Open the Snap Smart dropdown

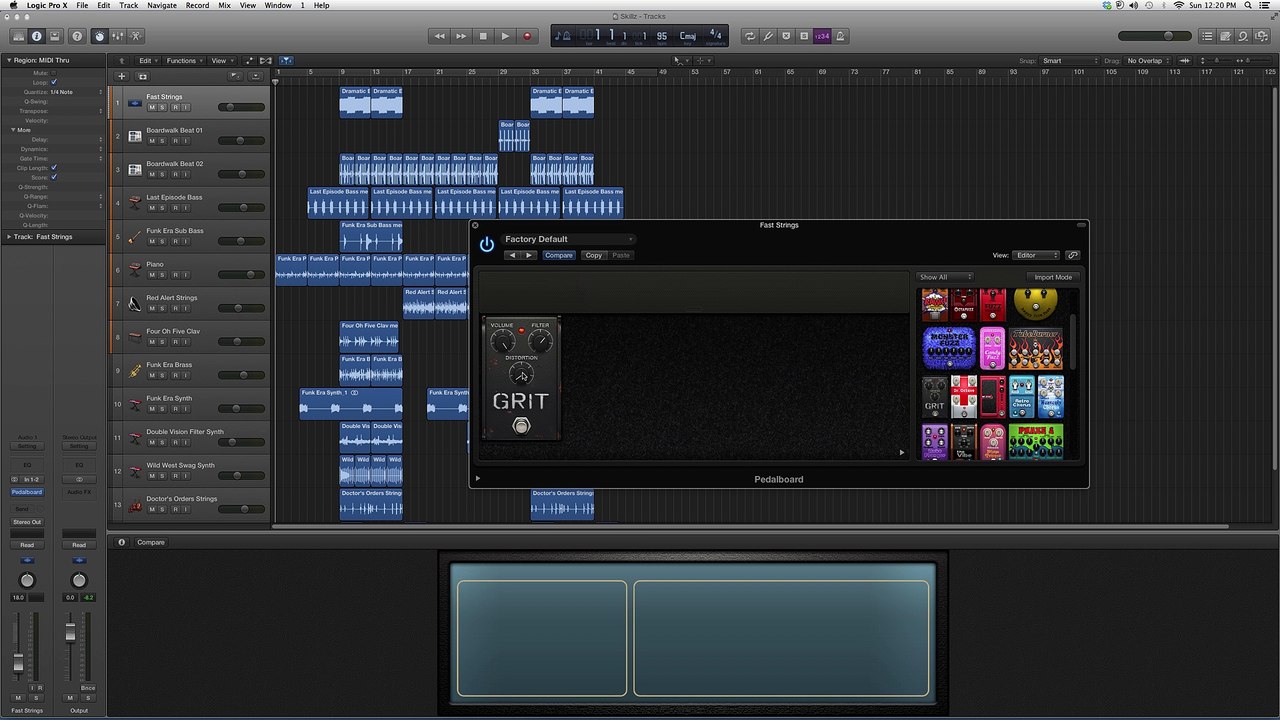pyautogui.click(x=1069, y=61)
